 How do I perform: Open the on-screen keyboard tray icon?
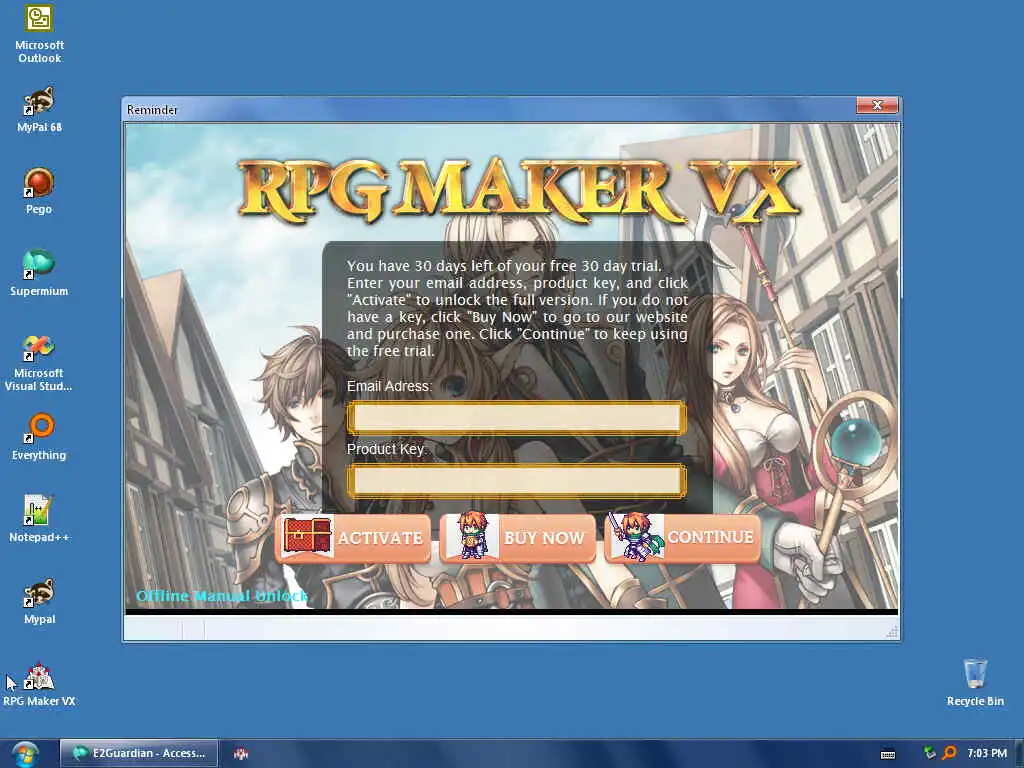(888, 754)
